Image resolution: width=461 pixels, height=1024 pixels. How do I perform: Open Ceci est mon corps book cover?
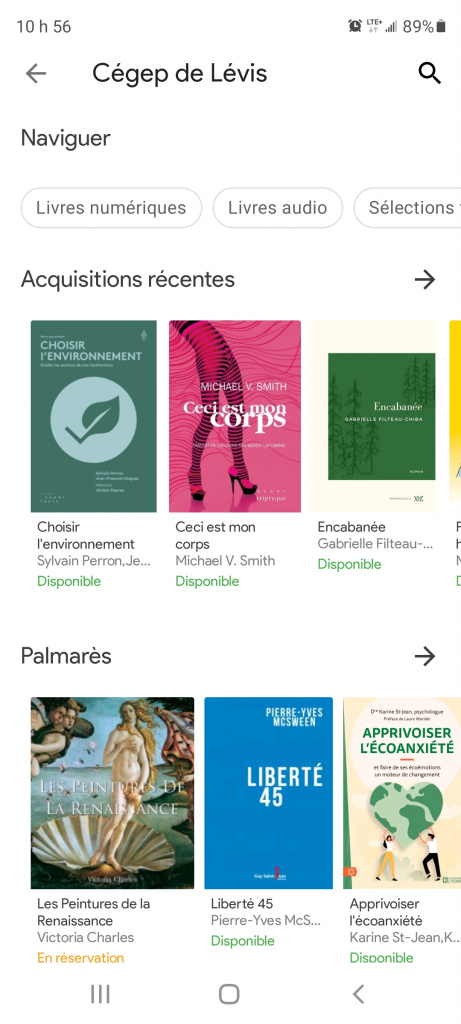tap(235, 416)
